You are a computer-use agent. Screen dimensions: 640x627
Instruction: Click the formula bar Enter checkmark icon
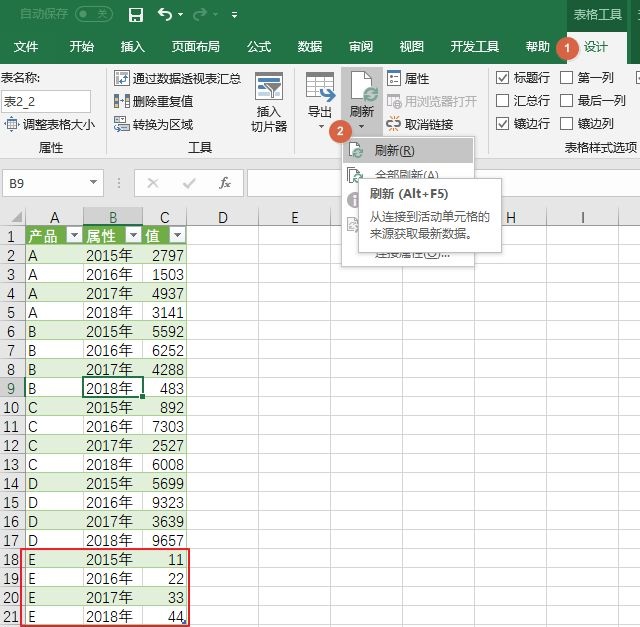click(189, 183)
